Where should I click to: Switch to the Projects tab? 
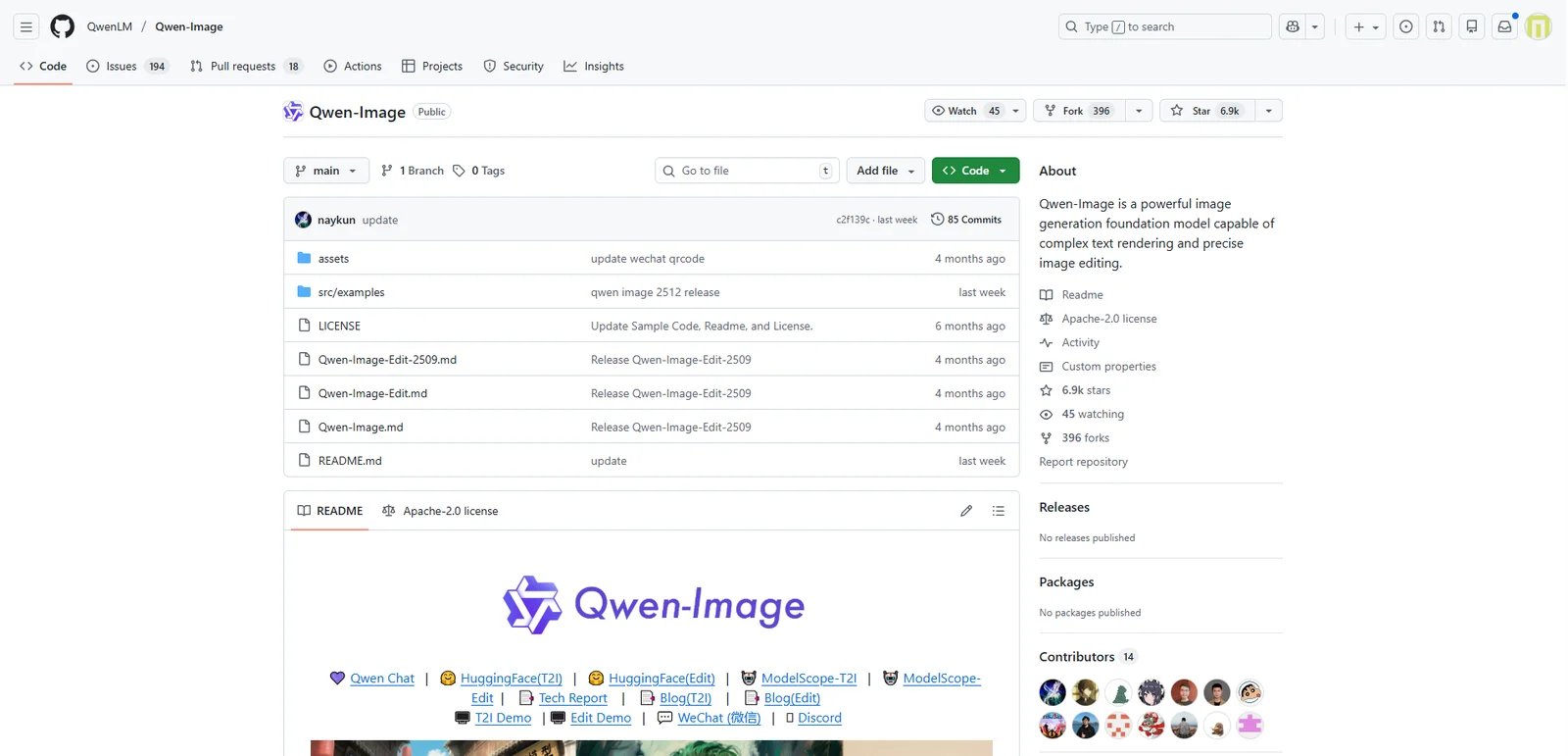click(432, 67)
